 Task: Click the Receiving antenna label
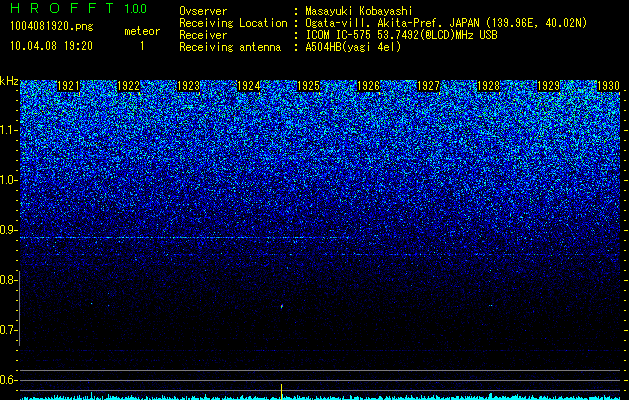[230, 47]
